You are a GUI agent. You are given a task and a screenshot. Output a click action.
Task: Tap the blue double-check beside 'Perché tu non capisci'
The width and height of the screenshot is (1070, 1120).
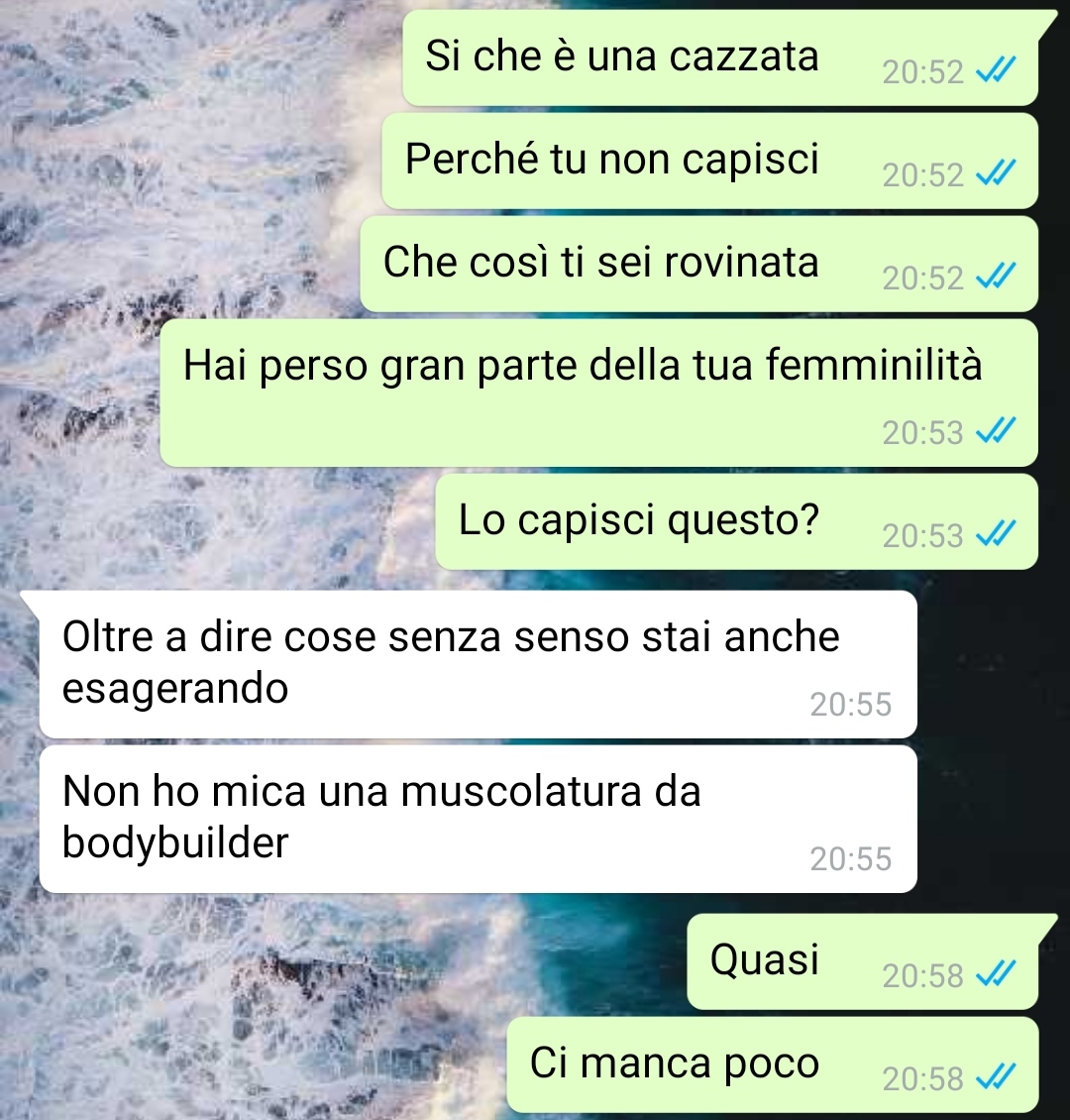pos(995,172)
